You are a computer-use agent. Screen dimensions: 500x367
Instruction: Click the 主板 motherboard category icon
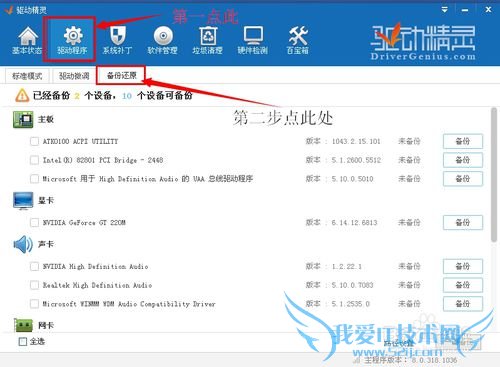[x=23, y=119]
